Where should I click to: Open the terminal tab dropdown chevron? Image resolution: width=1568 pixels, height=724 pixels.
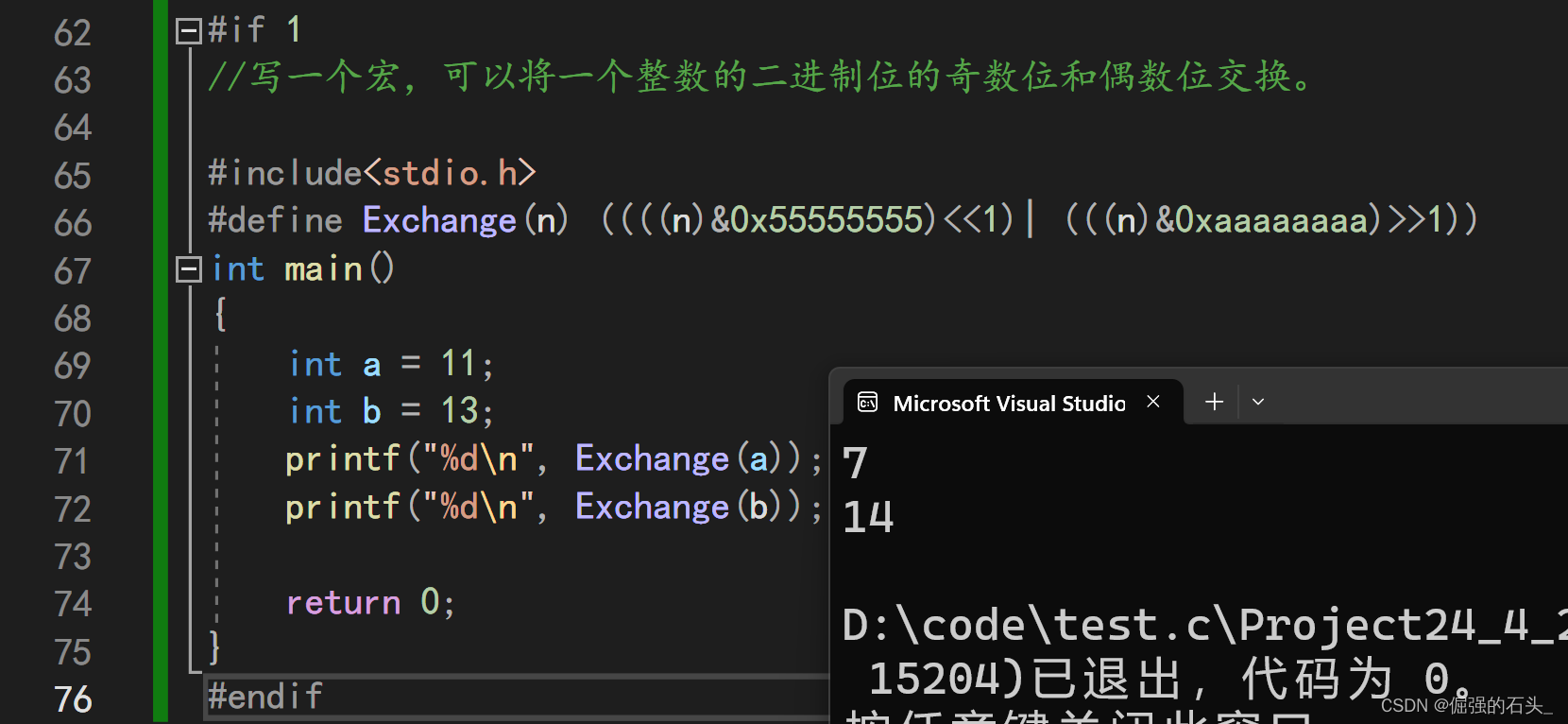[1258, 402]
